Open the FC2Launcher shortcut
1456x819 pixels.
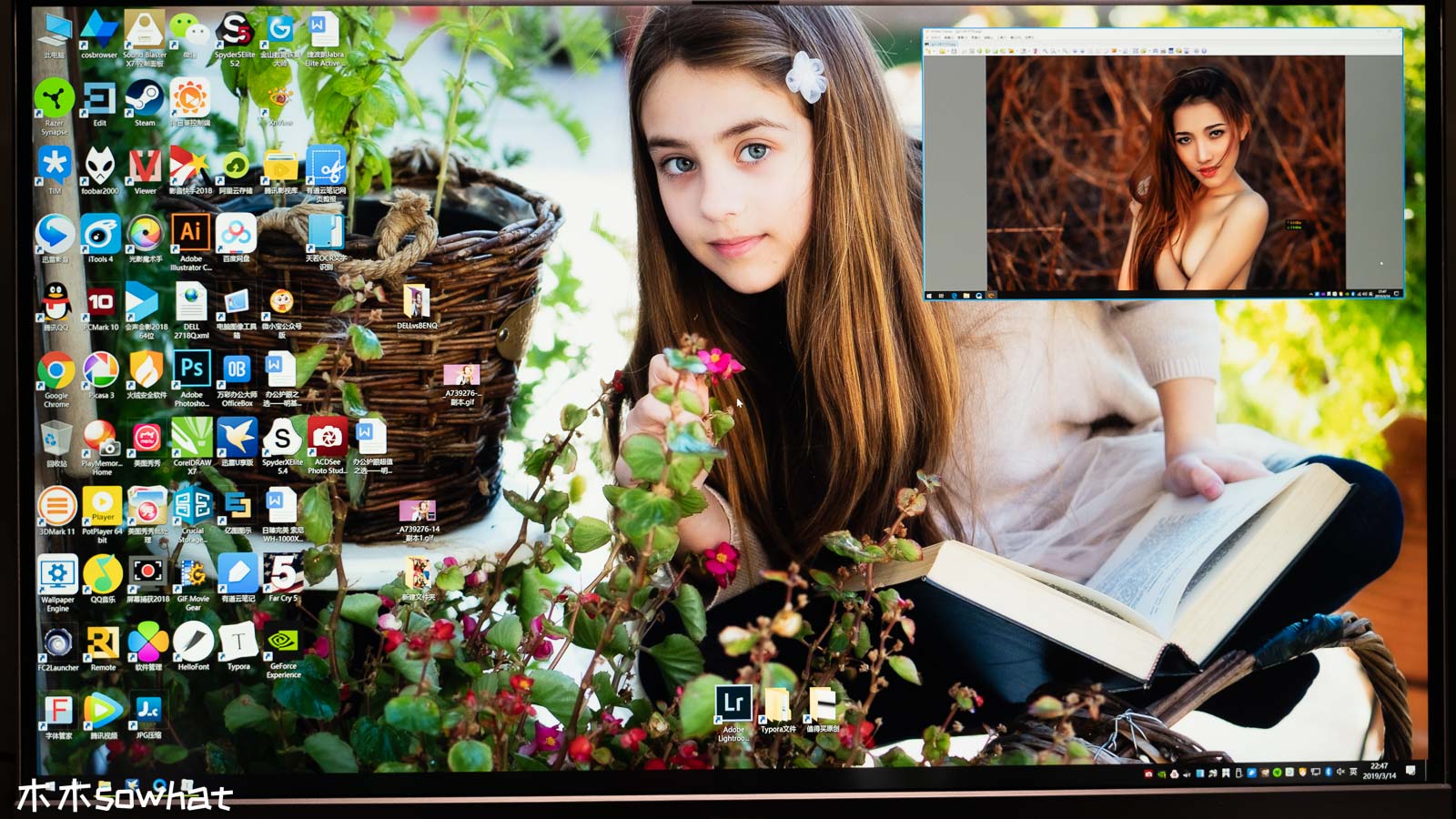click(x=57, y=648)
